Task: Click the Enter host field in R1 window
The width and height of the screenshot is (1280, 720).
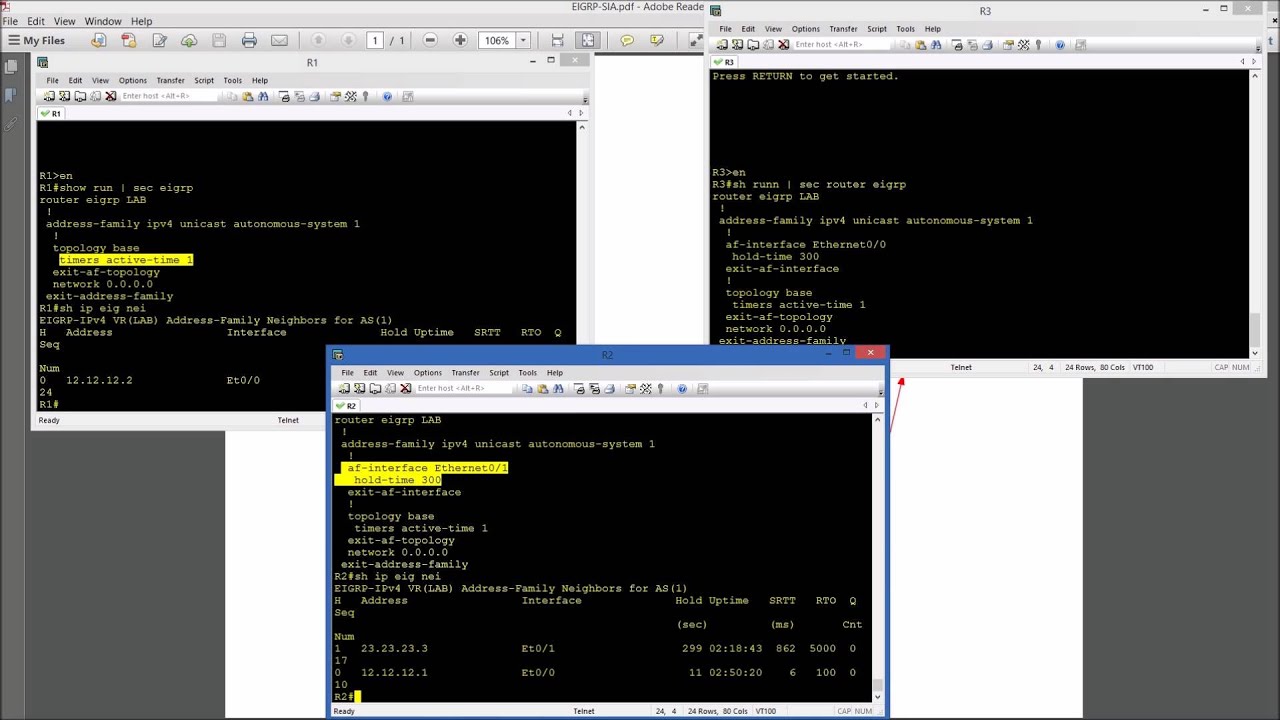Action: click(170, 96)
